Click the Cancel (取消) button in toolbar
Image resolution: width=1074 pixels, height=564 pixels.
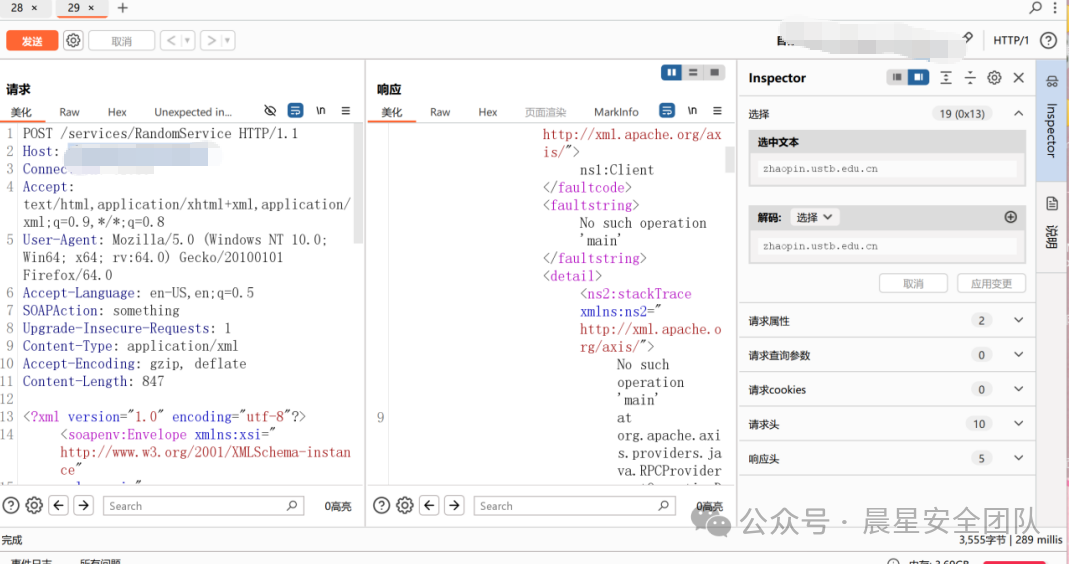121,41
